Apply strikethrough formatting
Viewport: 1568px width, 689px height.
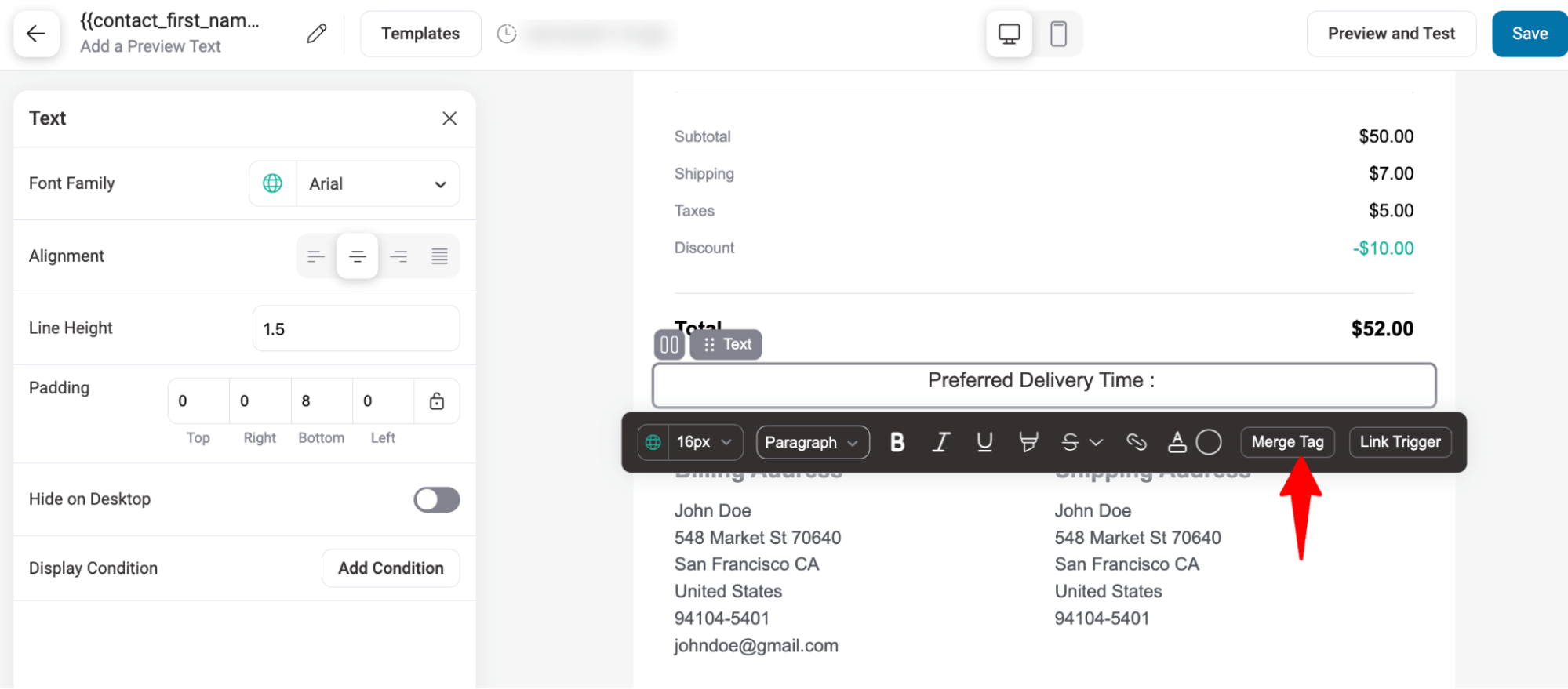click(x=1070, y=443)
